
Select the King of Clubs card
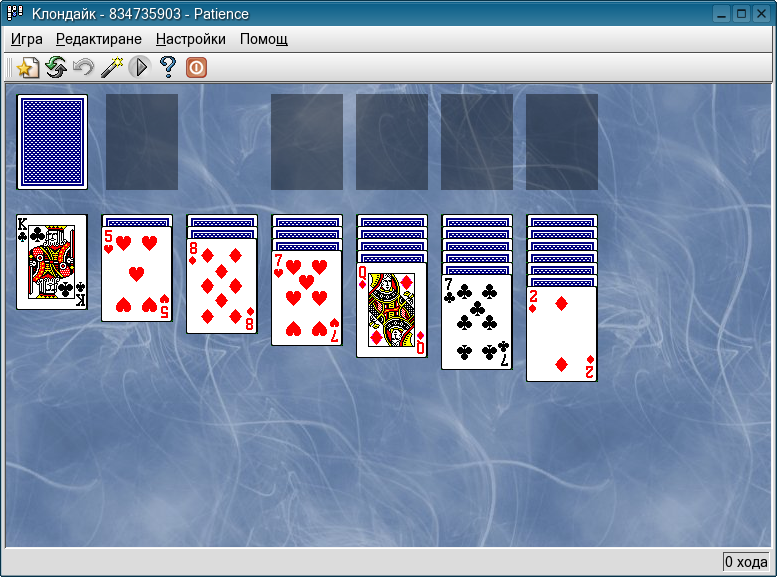52,262
